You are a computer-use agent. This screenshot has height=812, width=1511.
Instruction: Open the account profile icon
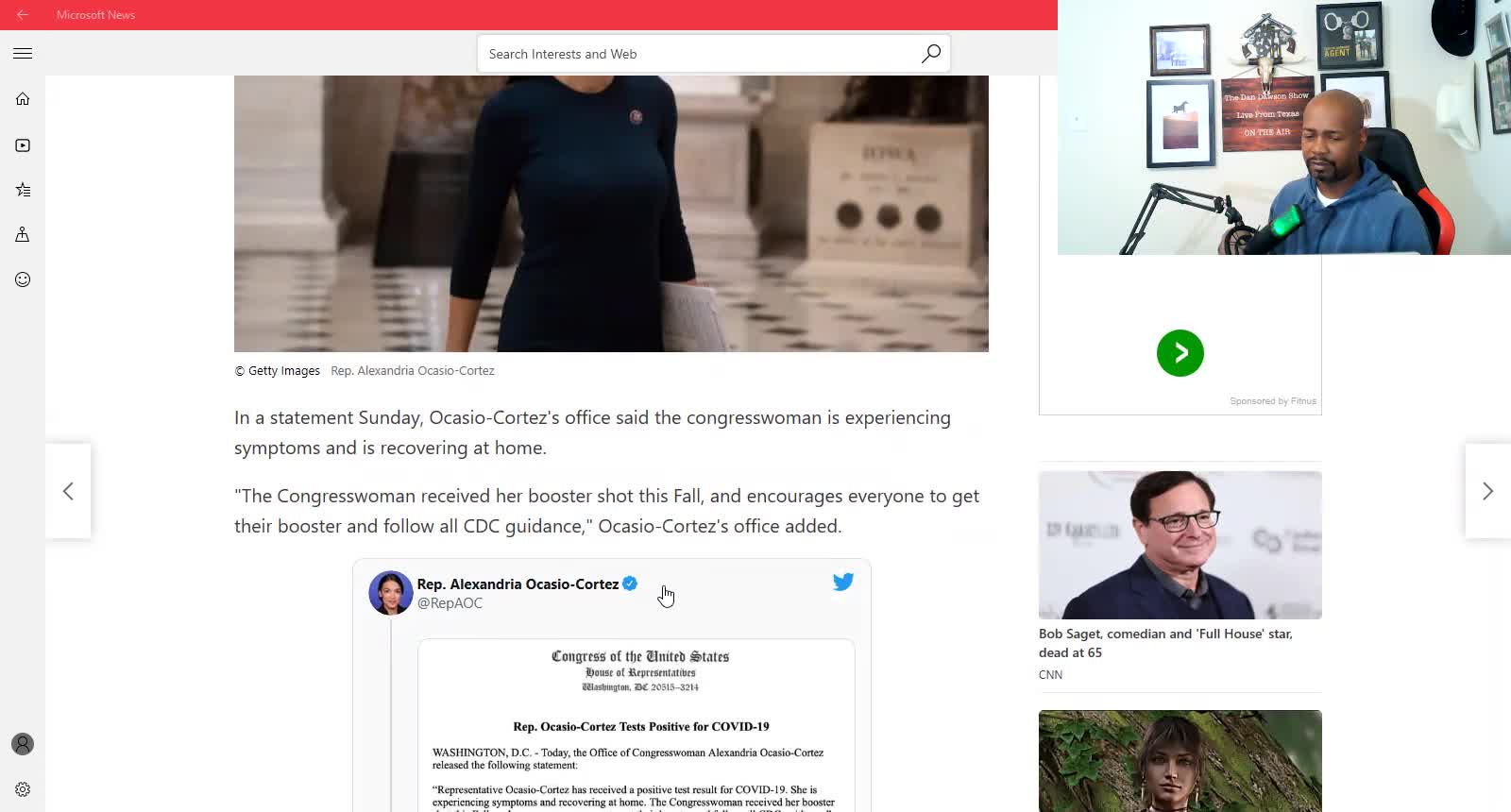(23, 744)
